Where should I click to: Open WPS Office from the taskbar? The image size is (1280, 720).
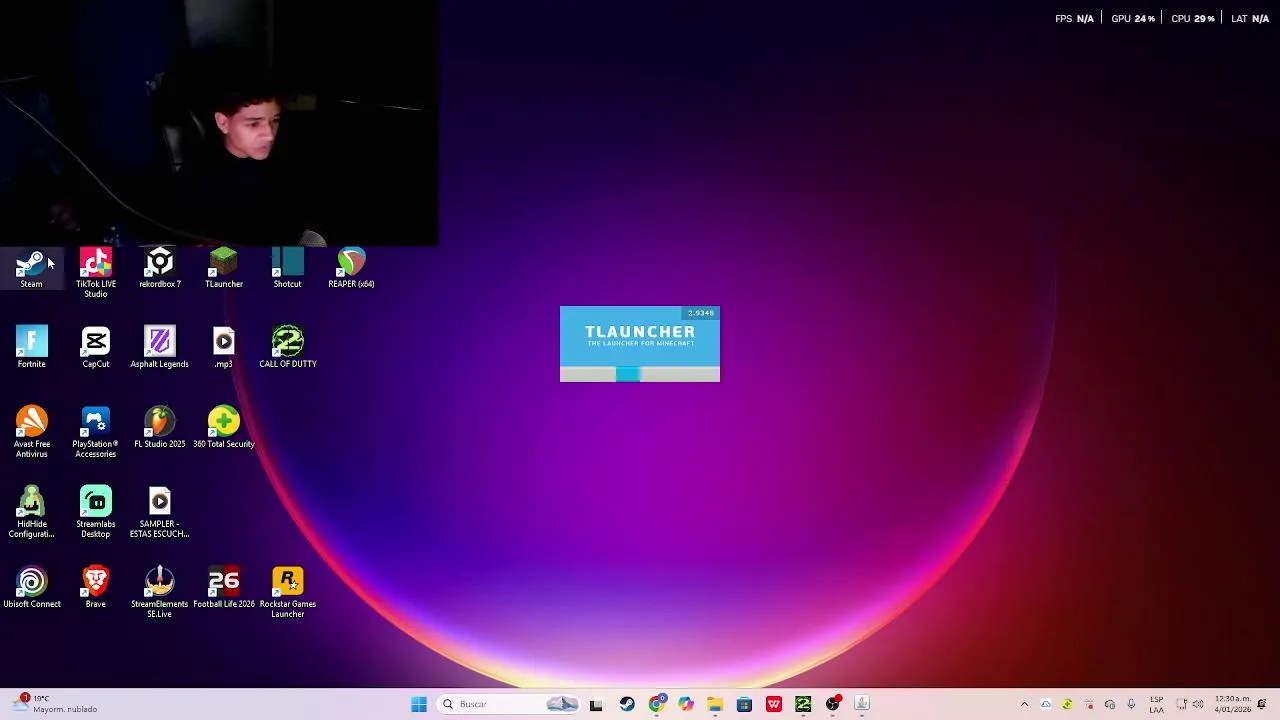(x=774, y=704)
